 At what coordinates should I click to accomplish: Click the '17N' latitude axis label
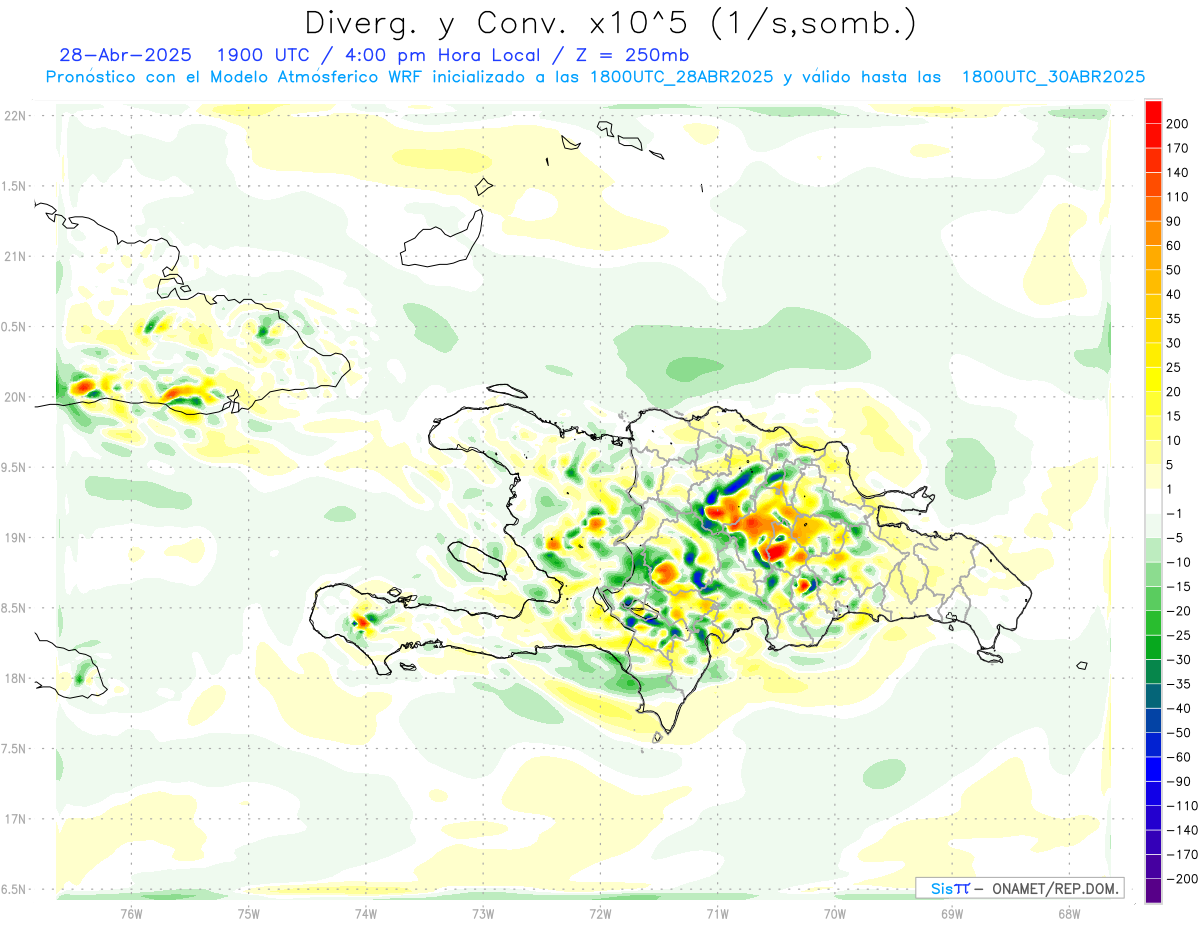point(15,819)
